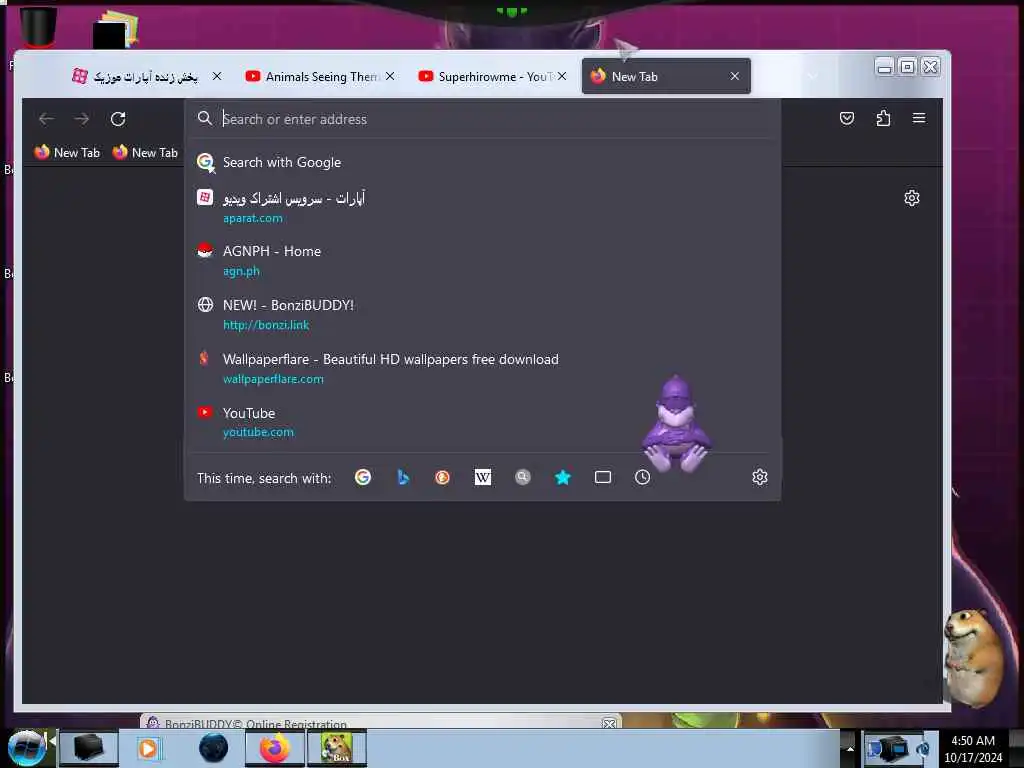Screen dimensions: 1024x768
Task: Close the Animals Seeing Them tab
Action: coord(390,76)
